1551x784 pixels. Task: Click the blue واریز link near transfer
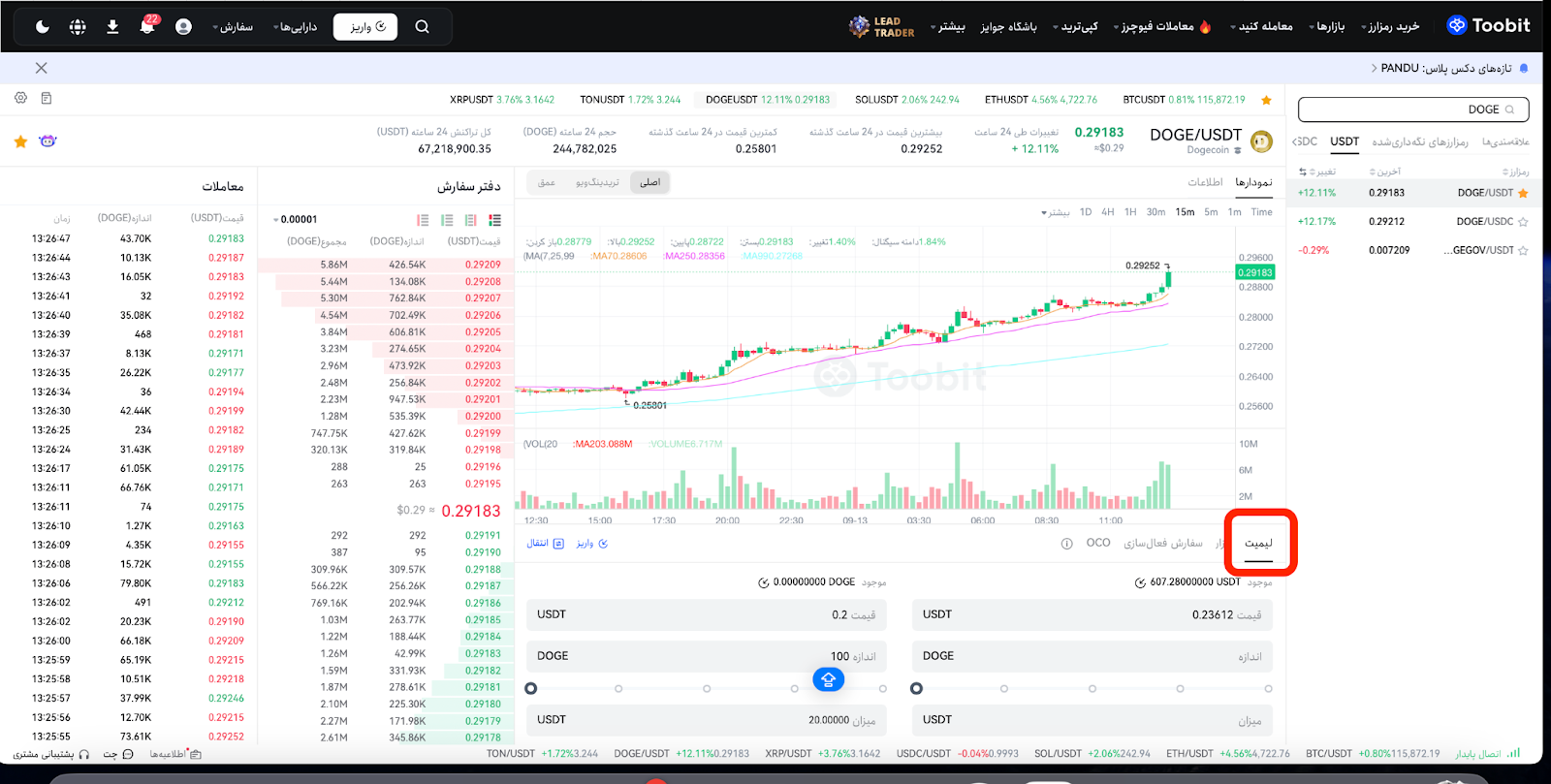point(592,544)
